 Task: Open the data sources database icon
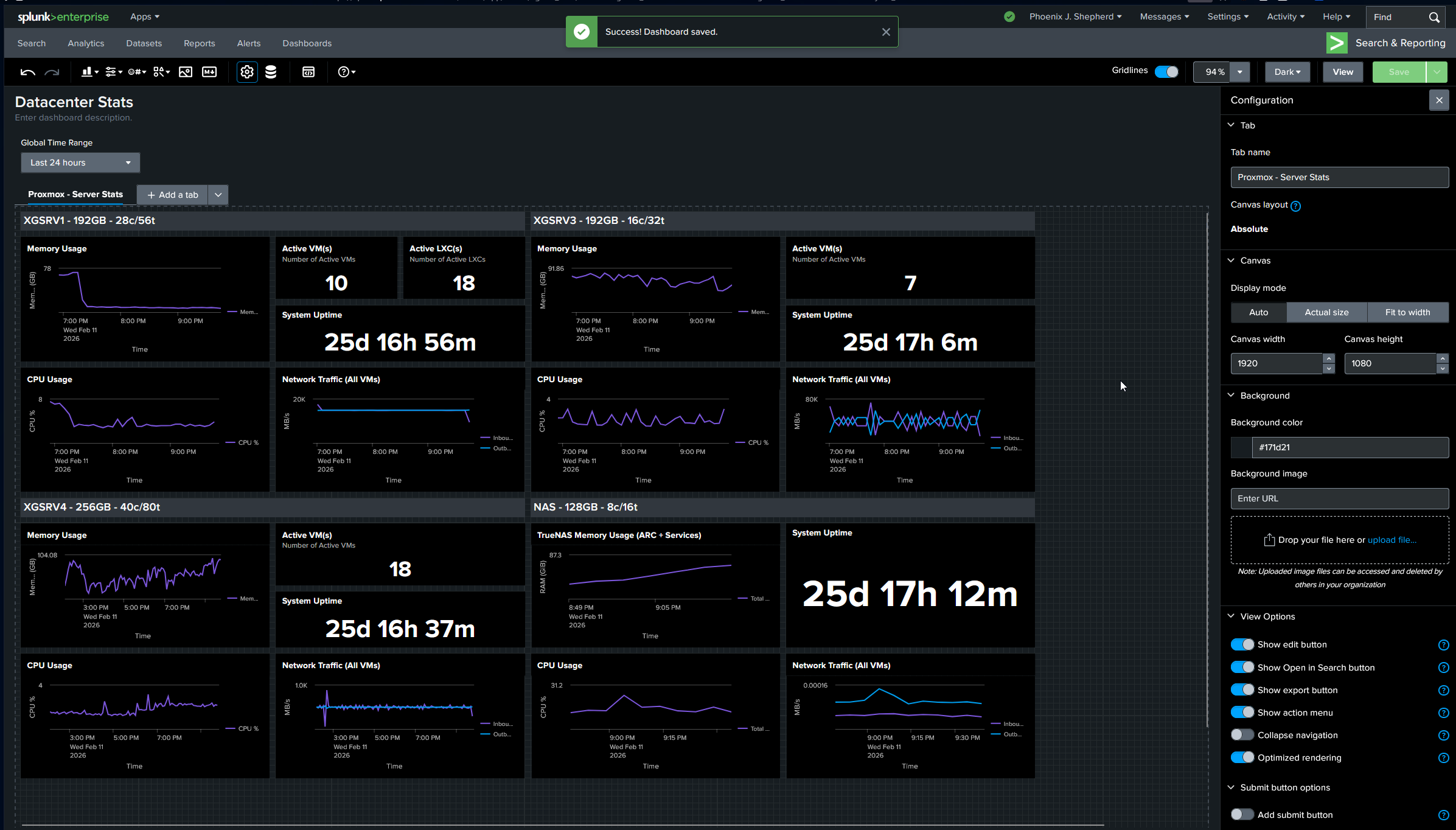click(x=271, y=72)
